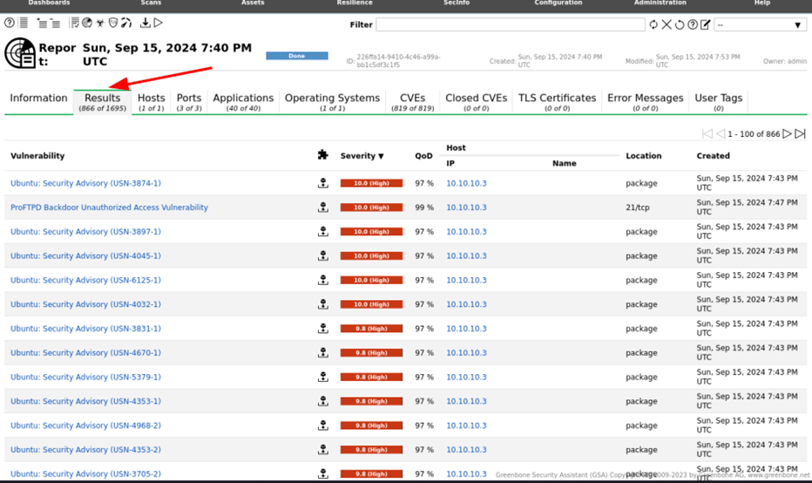Download the filtered report

[x=146, y=23]
